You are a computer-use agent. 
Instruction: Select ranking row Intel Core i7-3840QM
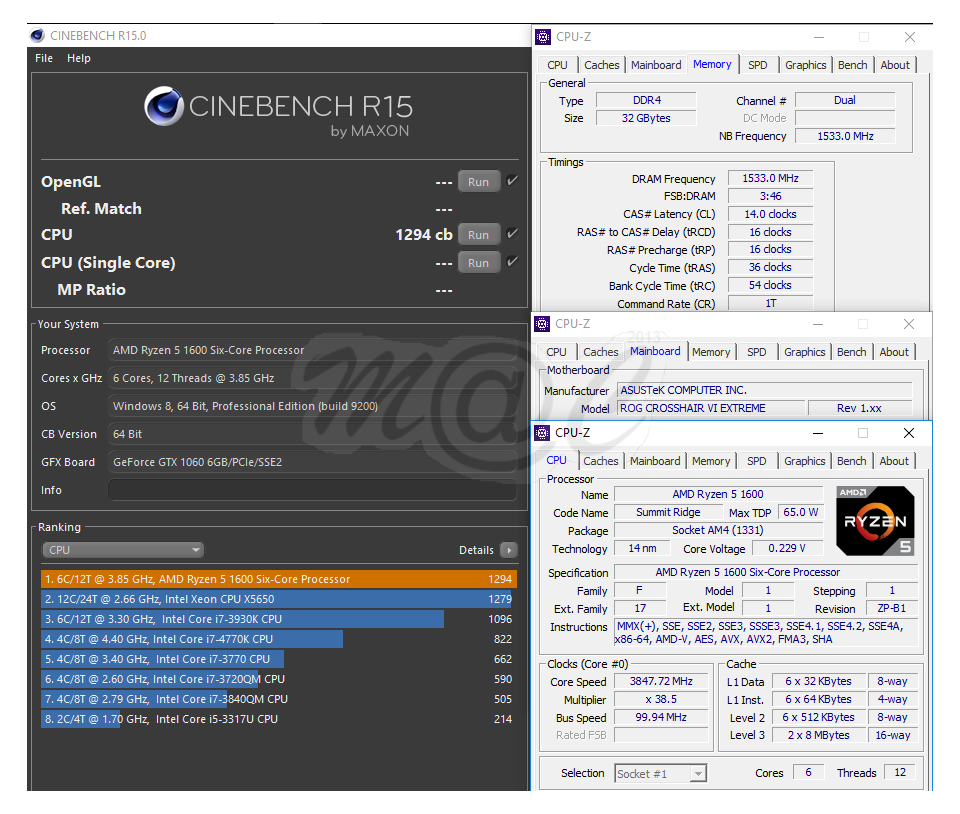point(279,699)
